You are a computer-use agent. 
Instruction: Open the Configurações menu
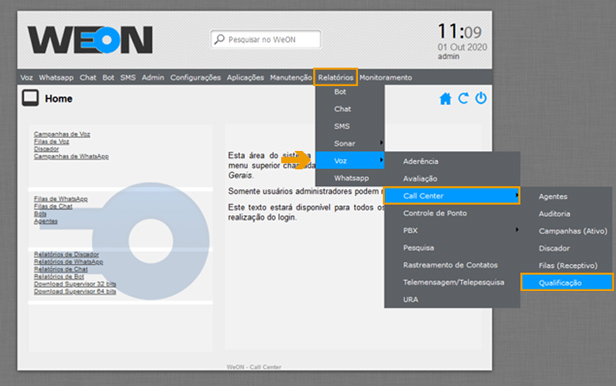click(195, 77)
